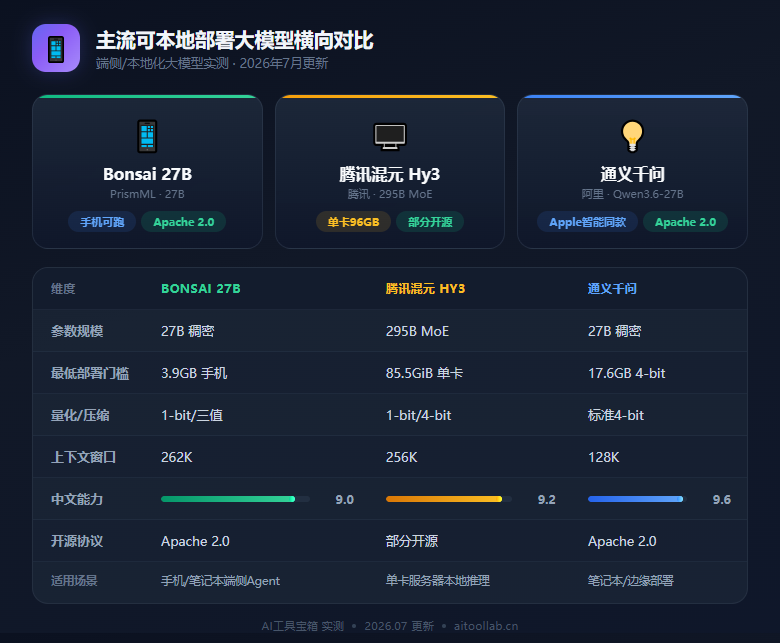Select Apache 2.0 tag on 通义千问 card
Viewport: 780px width, 643px height.
coord(685,222)
